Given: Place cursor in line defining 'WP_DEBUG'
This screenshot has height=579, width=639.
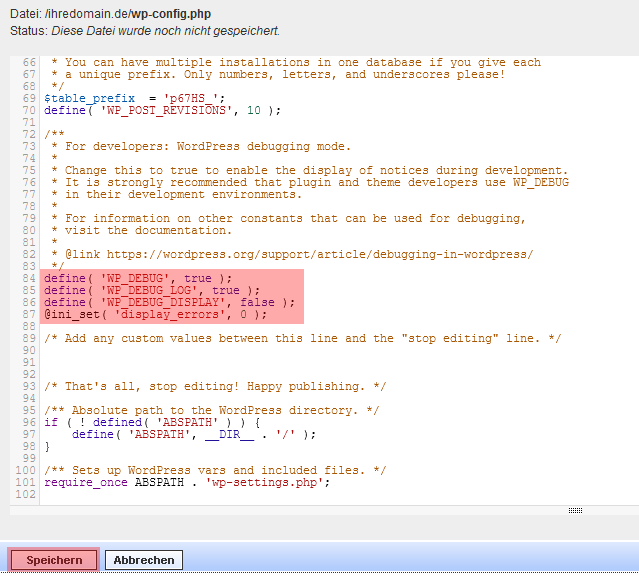Looking at the screenshot, I should pos(138,278).
